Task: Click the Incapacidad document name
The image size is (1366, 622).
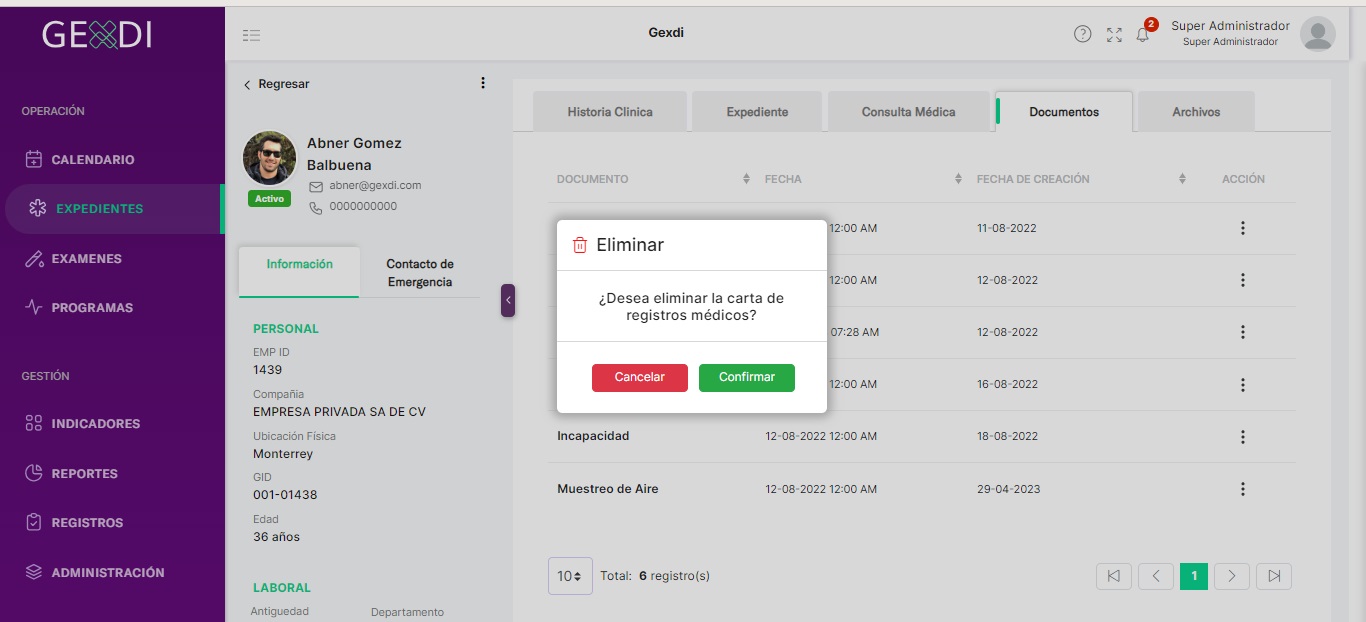Action: (593, 436)
